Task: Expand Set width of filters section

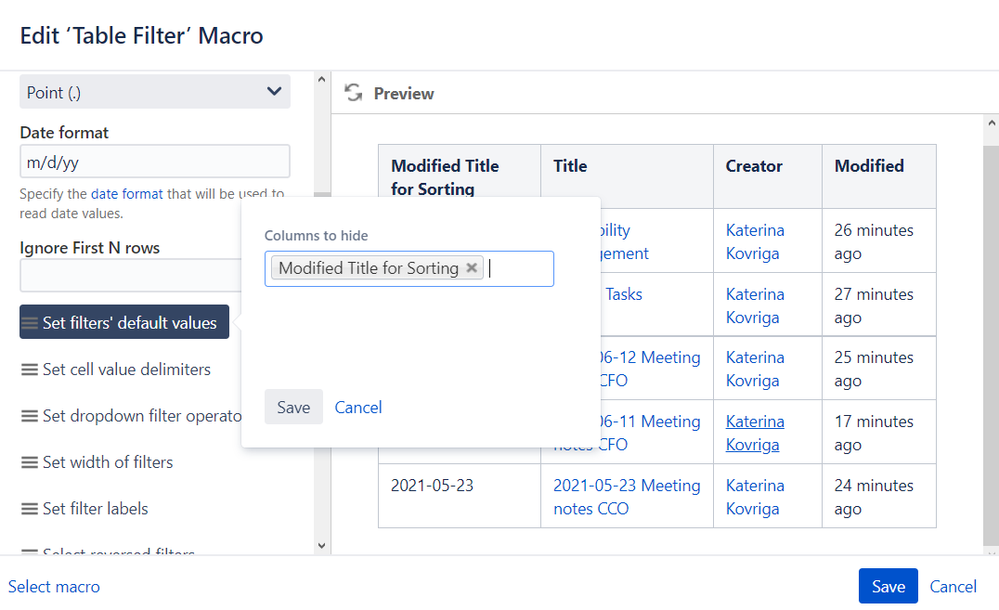Action: pyautogui.click(x=108, y=463)
